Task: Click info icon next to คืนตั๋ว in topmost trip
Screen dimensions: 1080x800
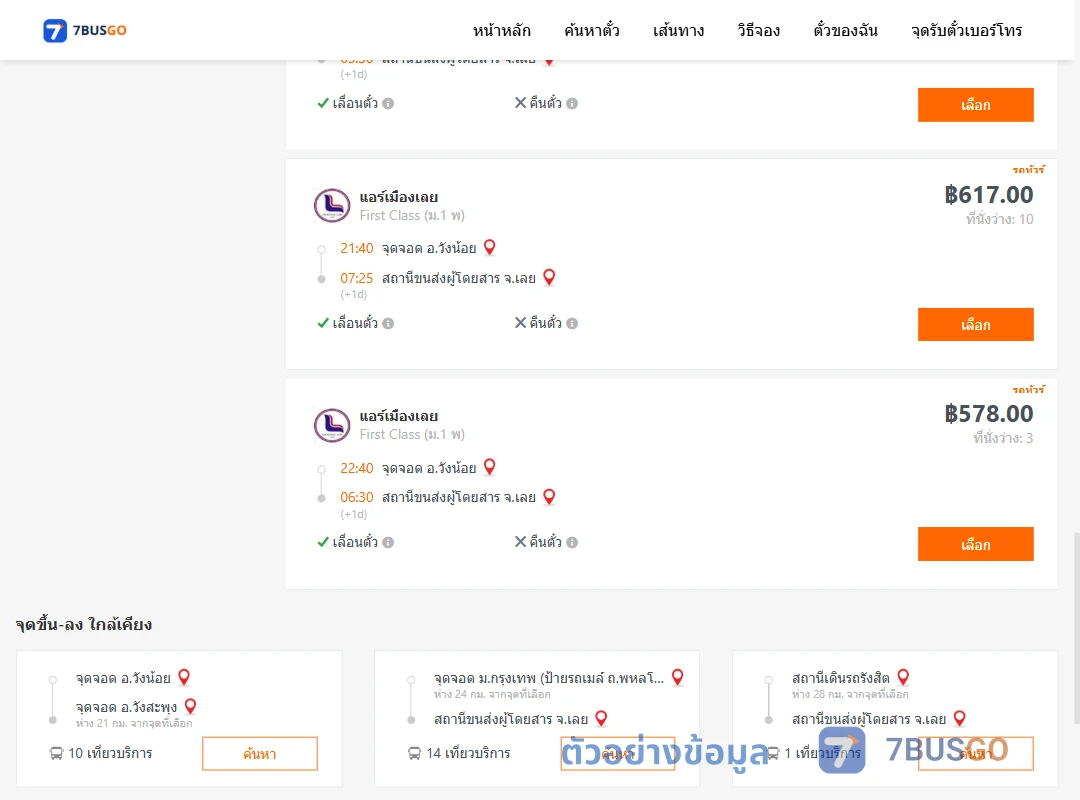Action: 572,103
